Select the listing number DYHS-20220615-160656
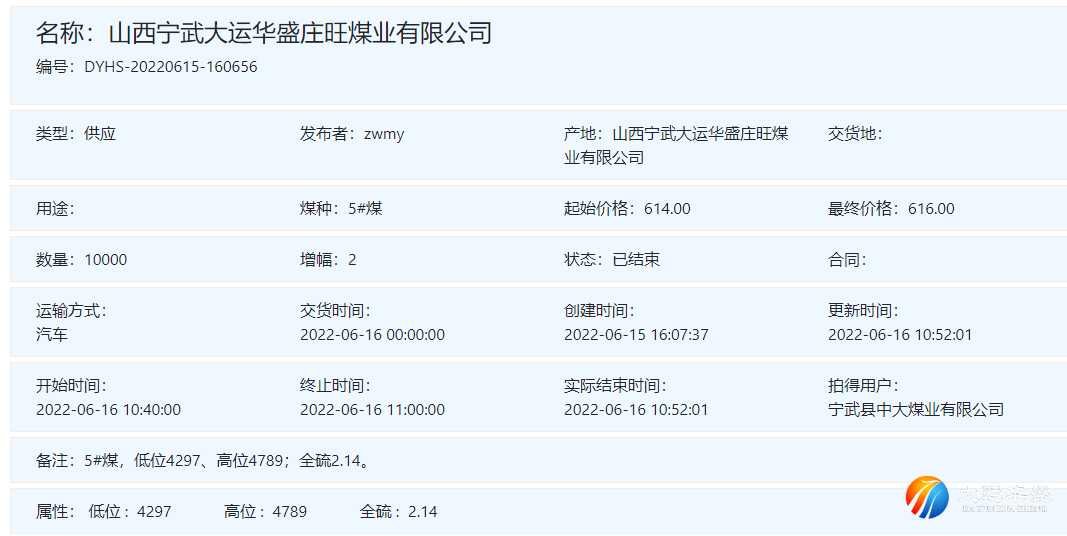This screenshot has height=536, width=1067. pos(170,67)
